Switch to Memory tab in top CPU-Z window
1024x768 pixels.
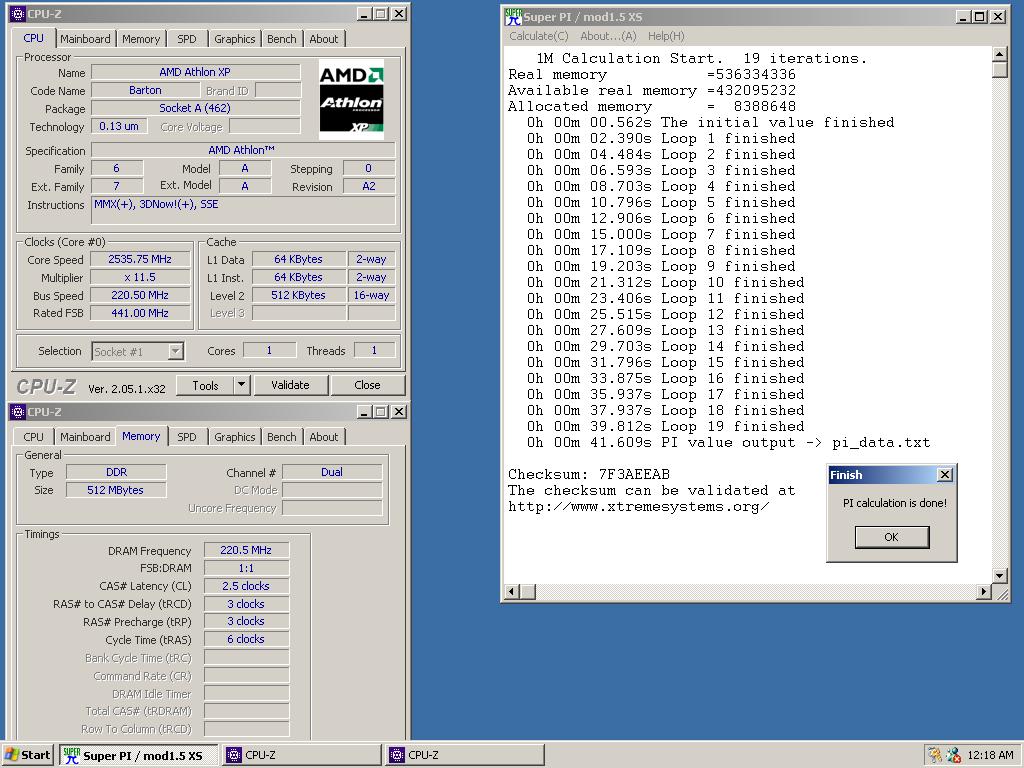click(x=141, y=39)
